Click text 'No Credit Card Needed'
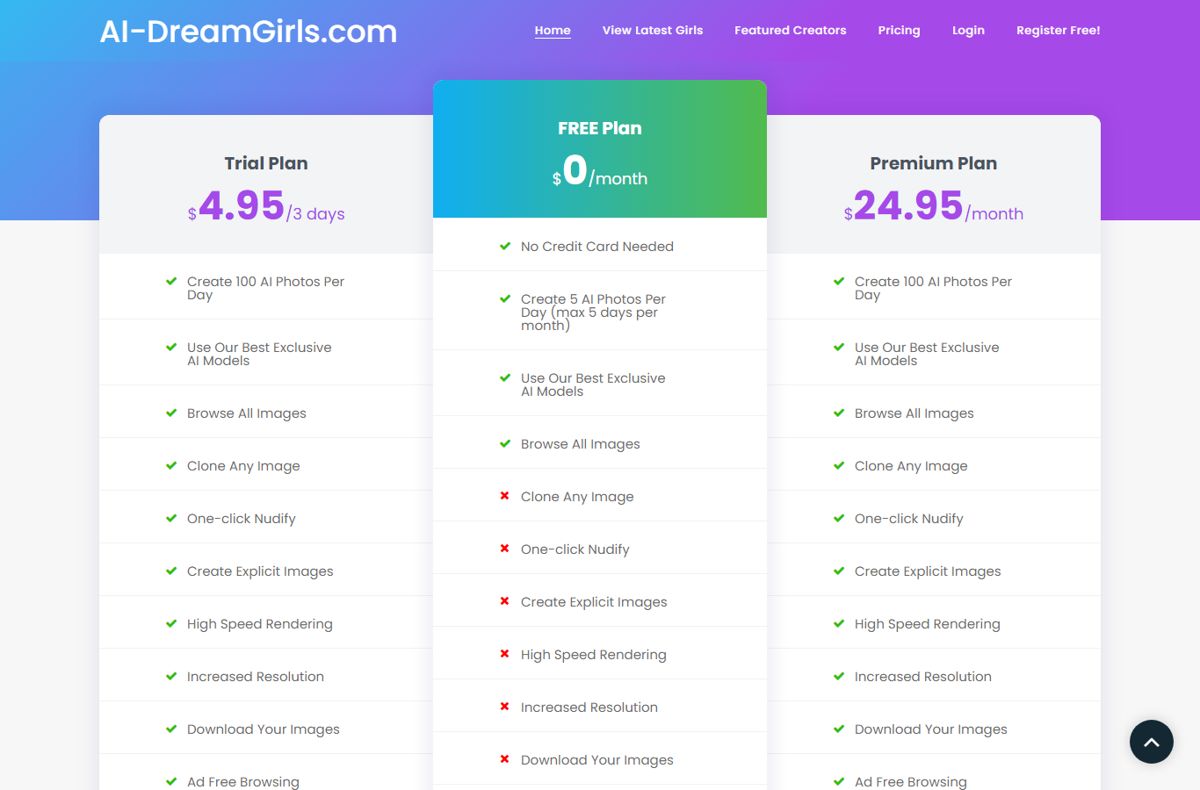 (x=597, y=246)
